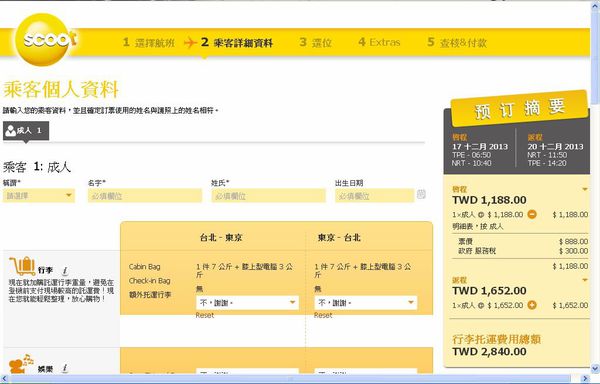Click the Check-in Bag label
The image size is (600, 384).
click(150, 281)
